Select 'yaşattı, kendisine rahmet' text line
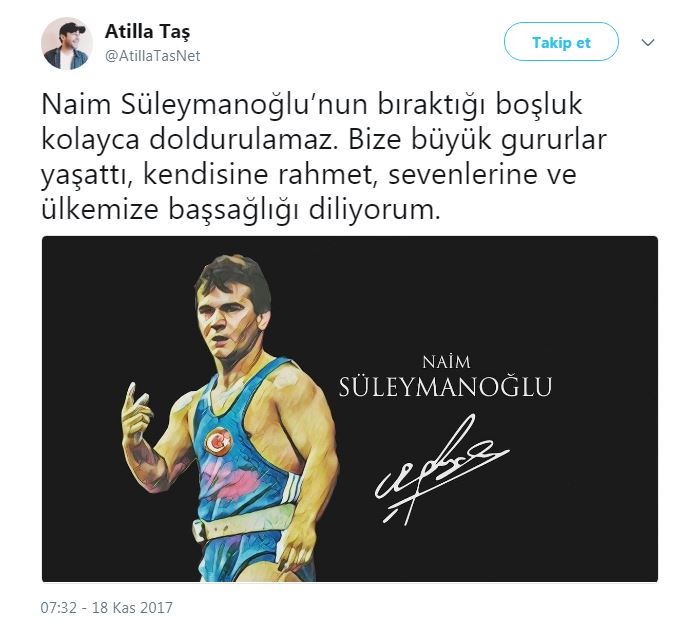The height and width of the screenshot is (627, 685). click(309, 175)
